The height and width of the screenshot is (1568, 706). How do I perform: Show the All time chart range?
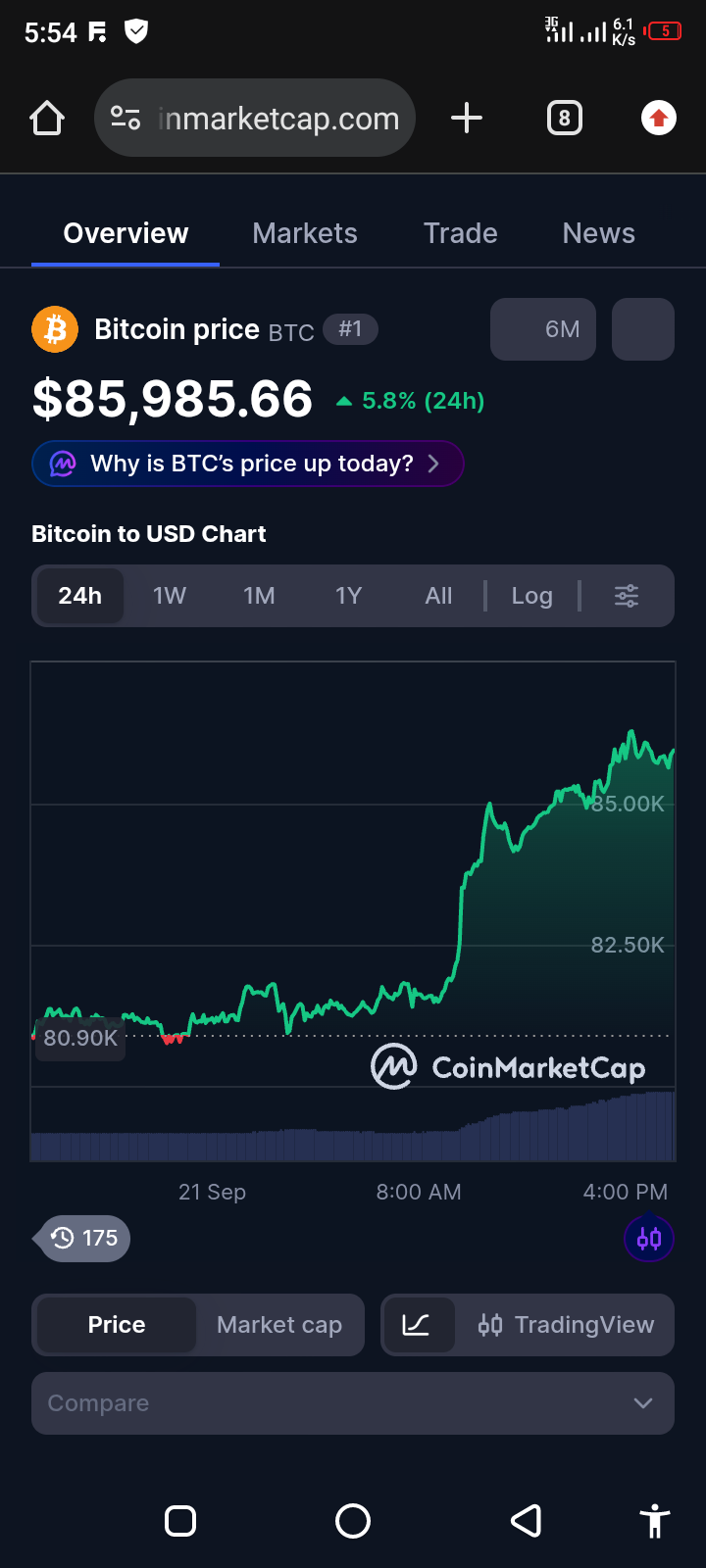(439, 596)
